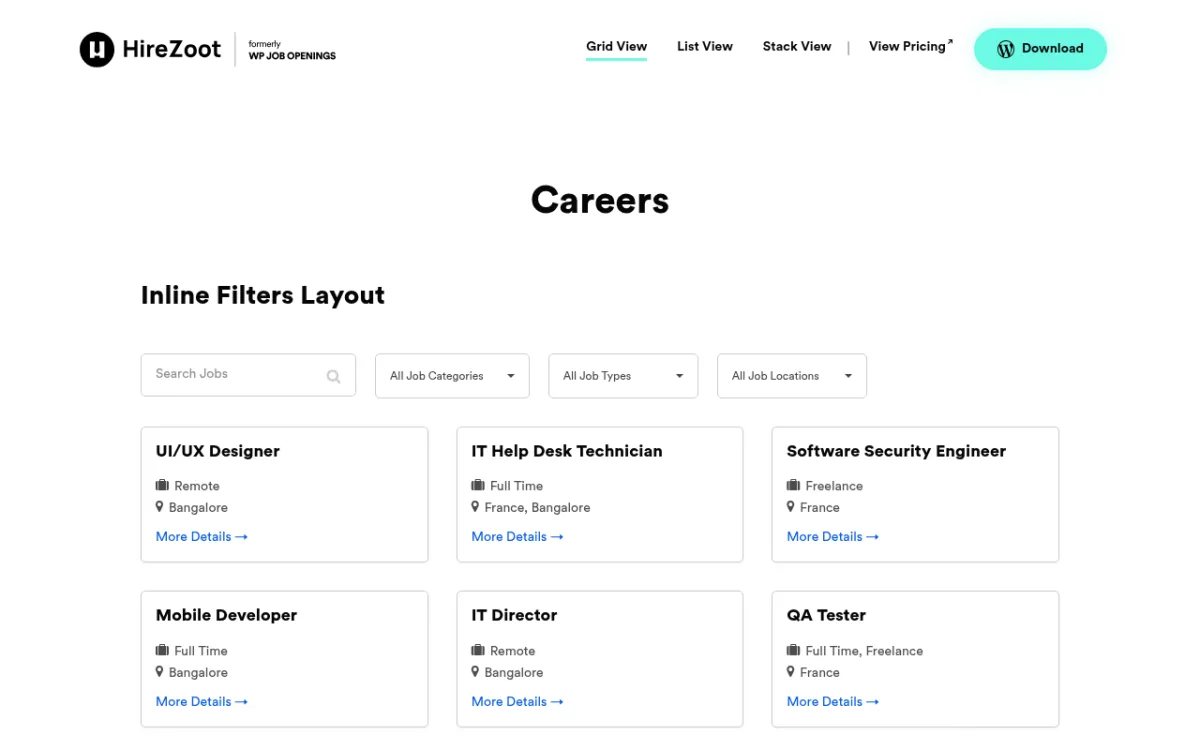Switch to Grid View tab

(616, 46)
